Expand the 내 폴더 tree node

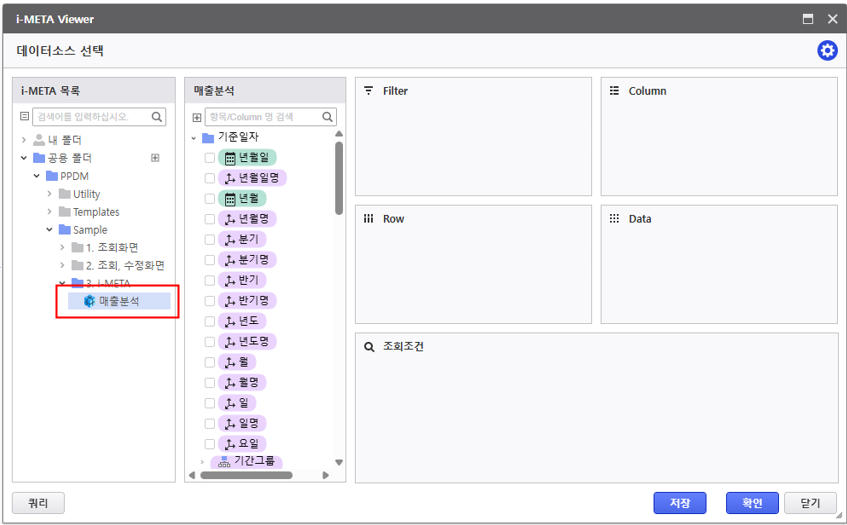coord(24,140)
